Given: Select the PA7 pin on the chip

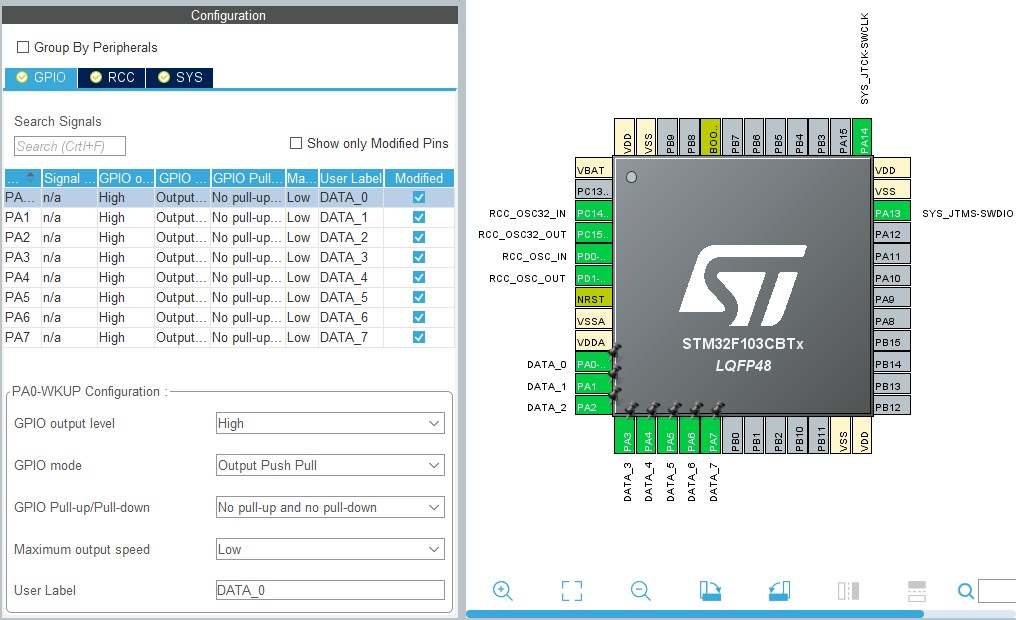Looking at the screenshot, I should click(712, 435).
